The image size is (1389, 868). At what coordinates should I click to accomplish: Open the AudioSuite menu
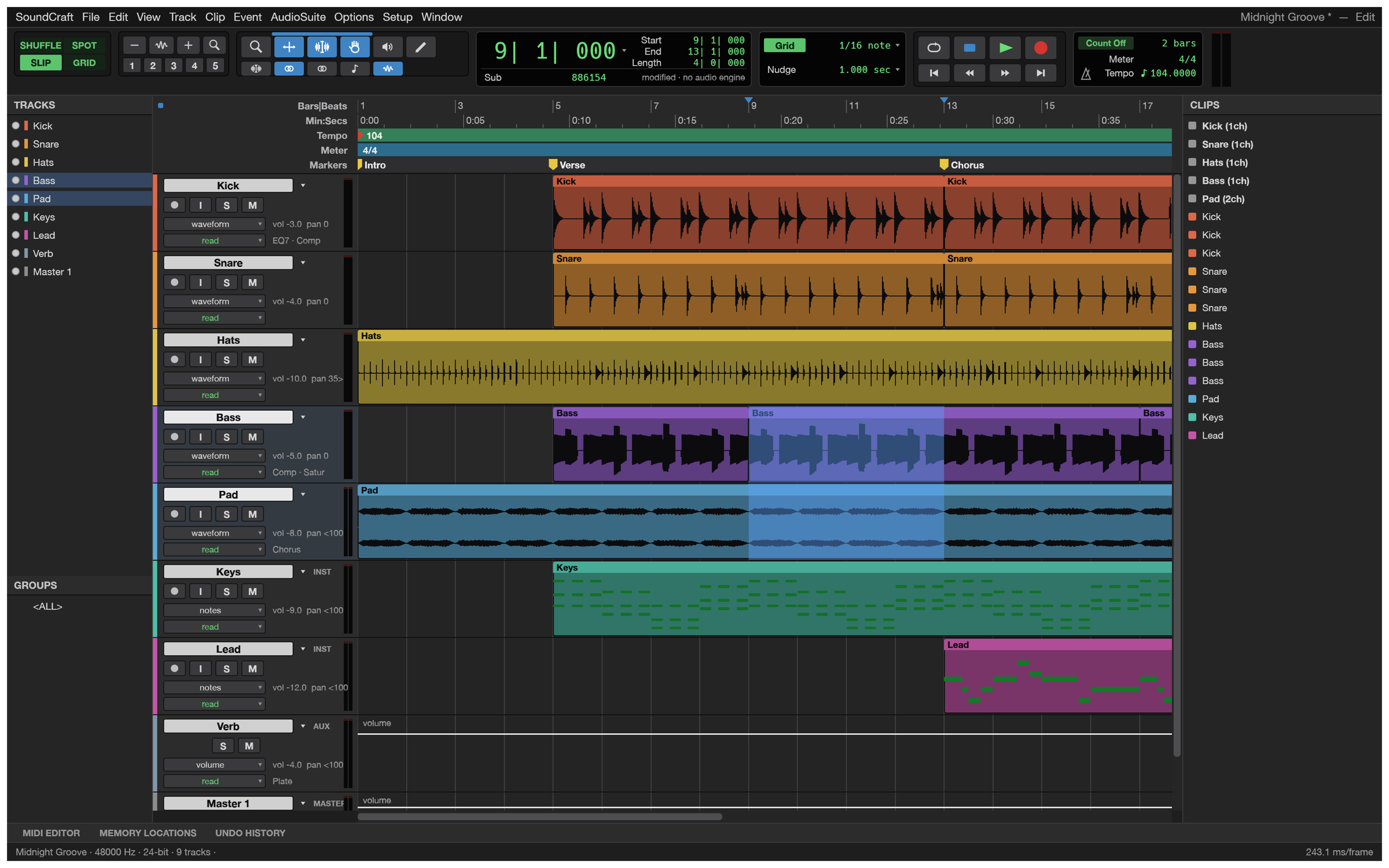(x=298, y=17)
